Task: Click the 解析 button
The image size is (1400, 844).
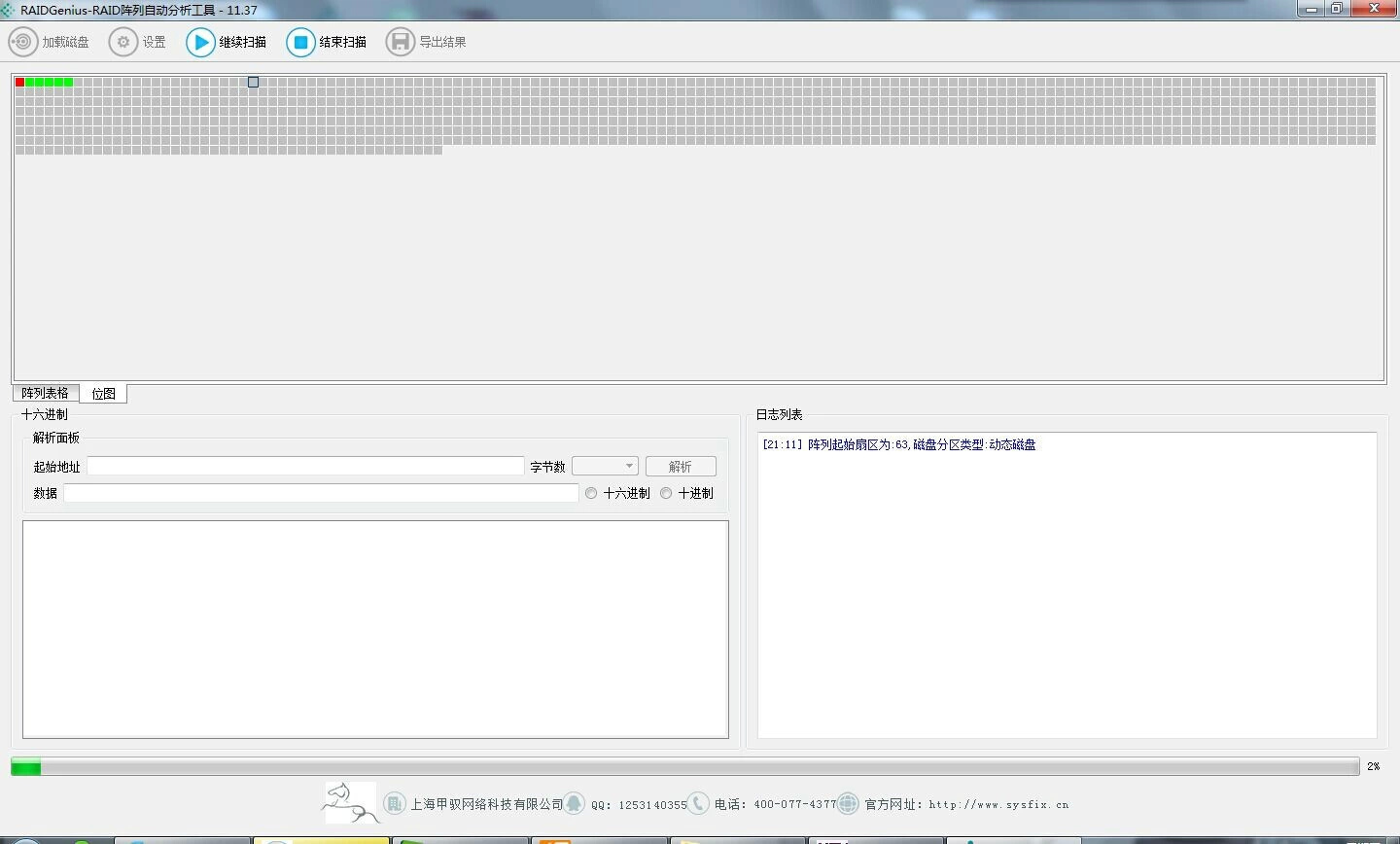Action: click(x=681, y=467)
